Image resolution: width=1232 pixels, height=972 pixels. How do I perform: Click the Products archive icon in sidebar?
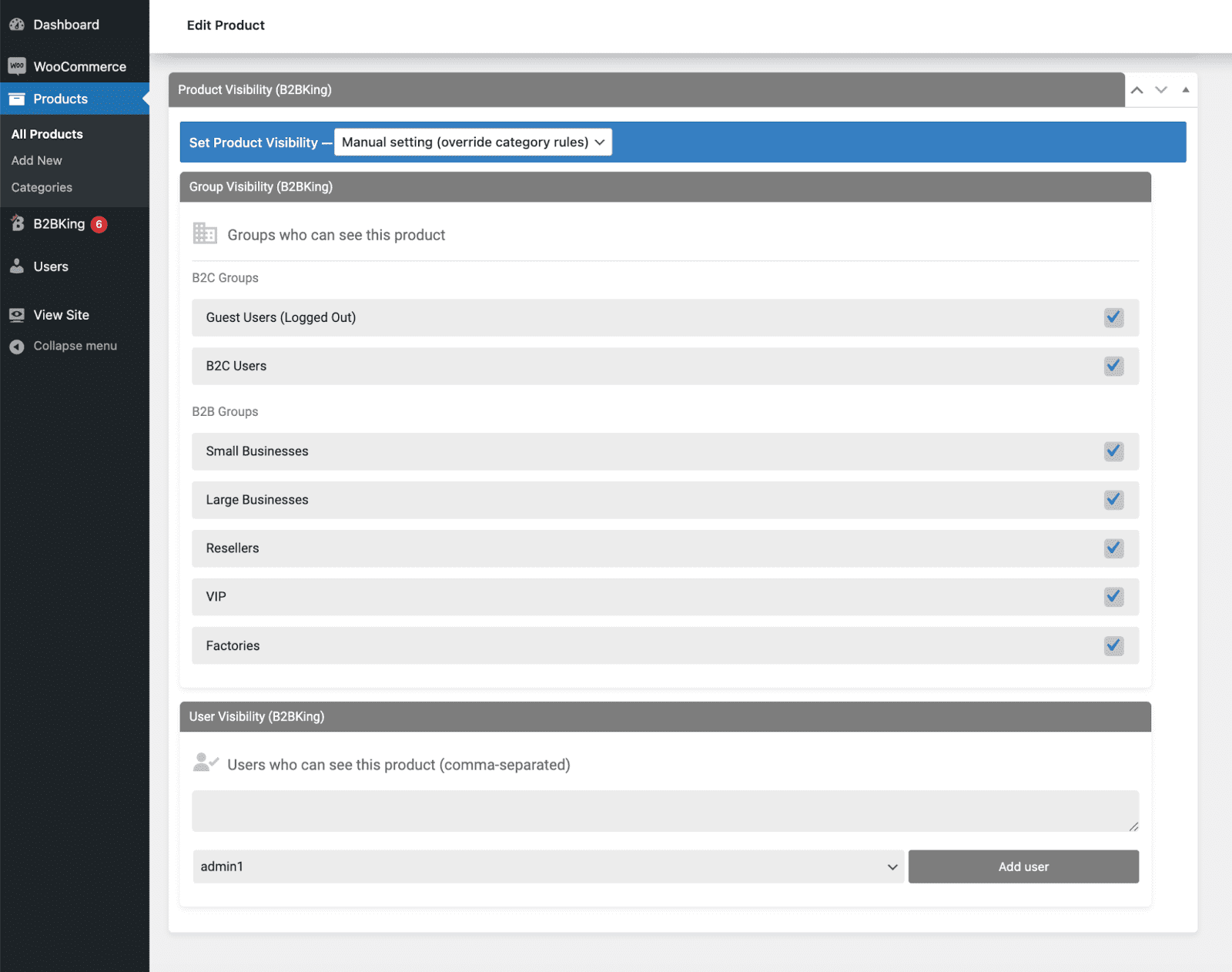pos(17,99)
